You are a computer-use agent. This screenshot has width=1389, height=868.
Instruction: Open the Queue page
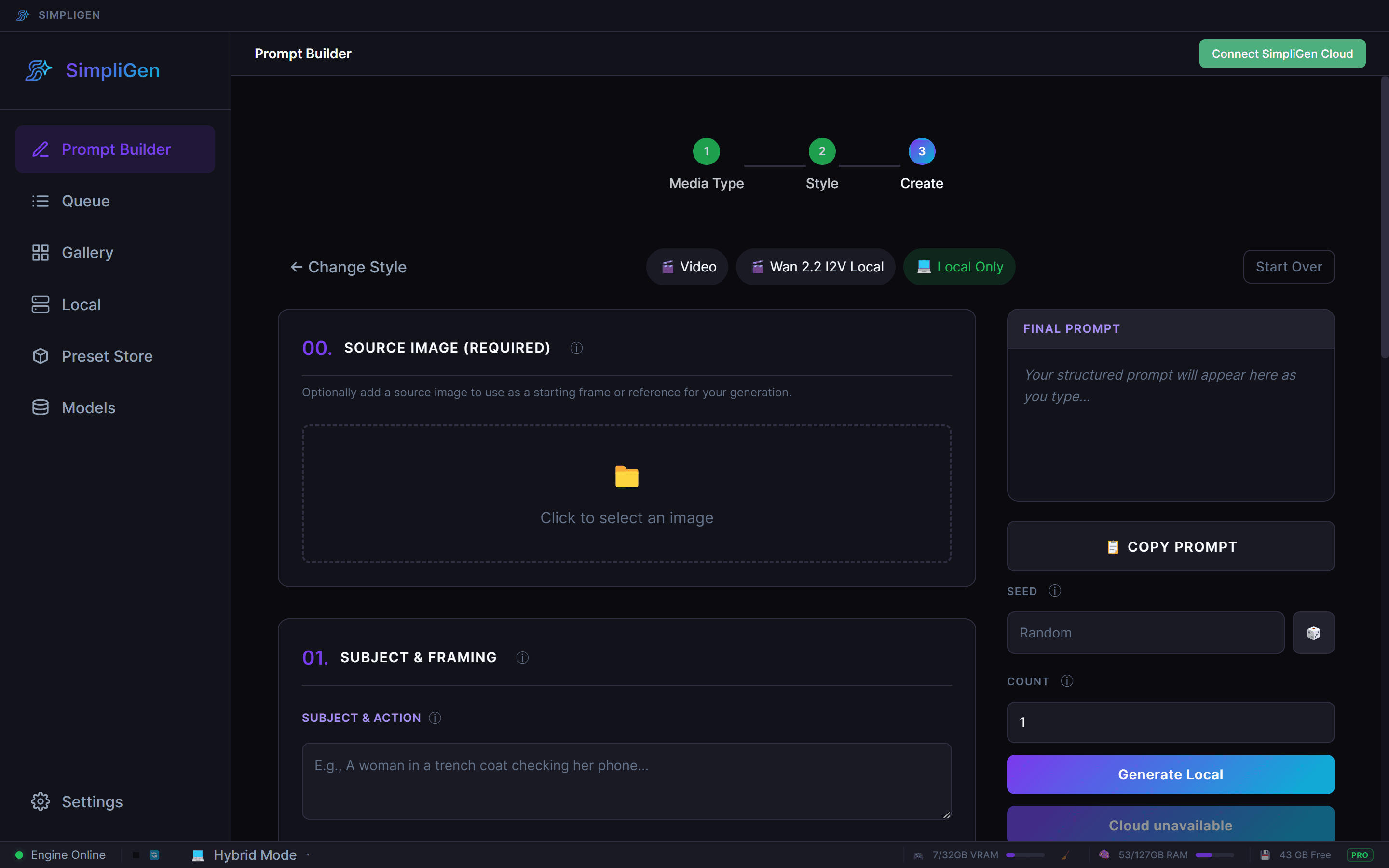[x=115, y=201]
